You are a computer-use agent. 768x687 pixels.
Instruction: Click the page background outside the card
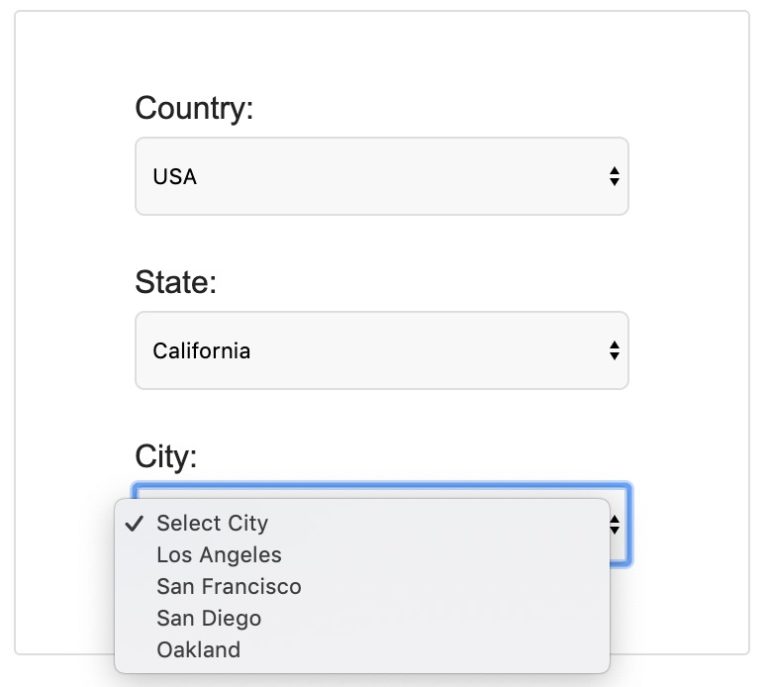(x=759, y=400)
